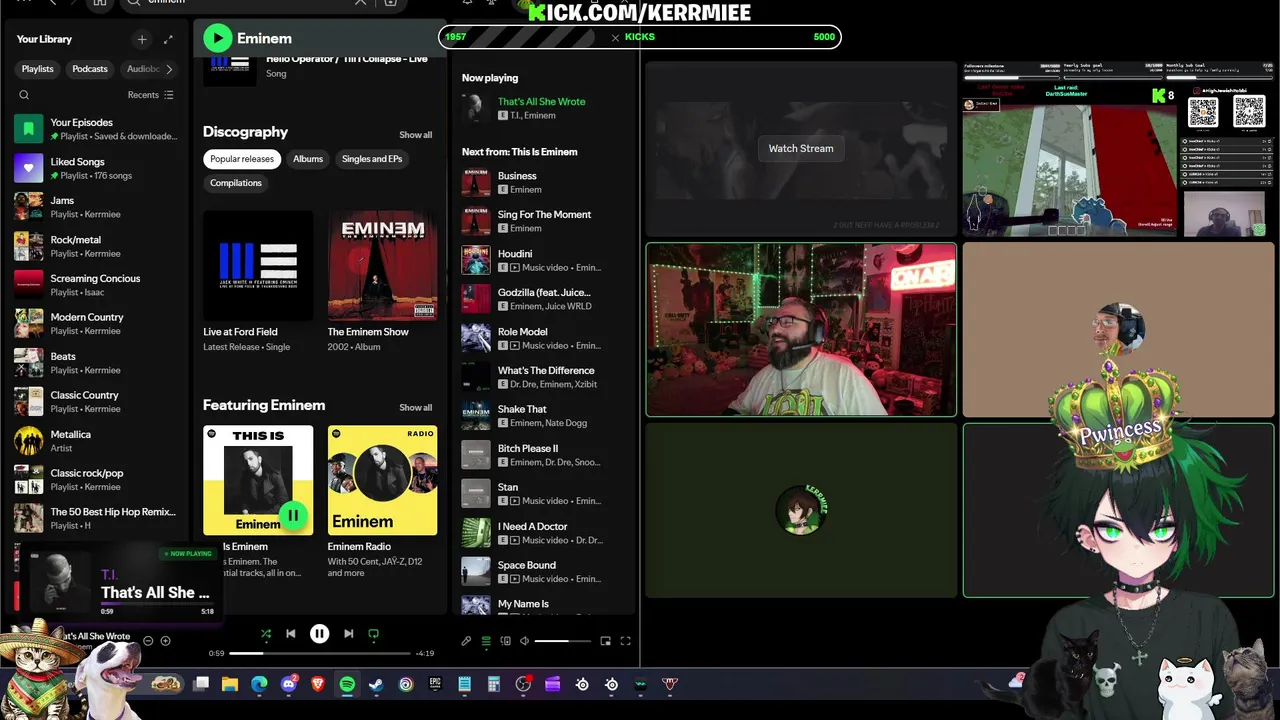Toggle the queue panel icon

point(486,641)
